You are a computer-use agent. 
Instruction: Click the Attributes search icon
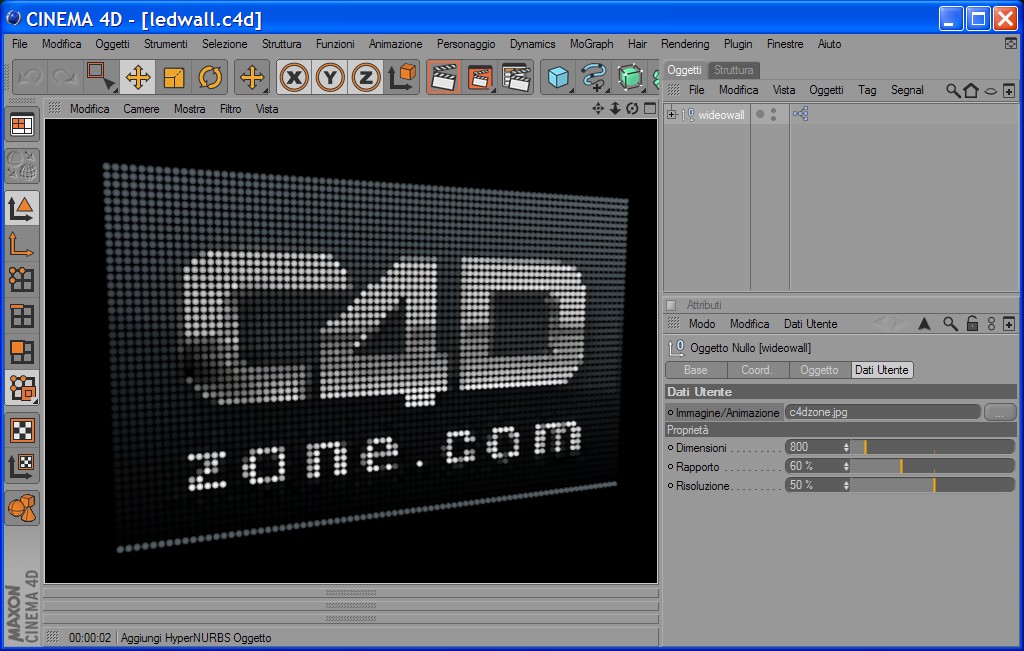click(x=950, y=324)
